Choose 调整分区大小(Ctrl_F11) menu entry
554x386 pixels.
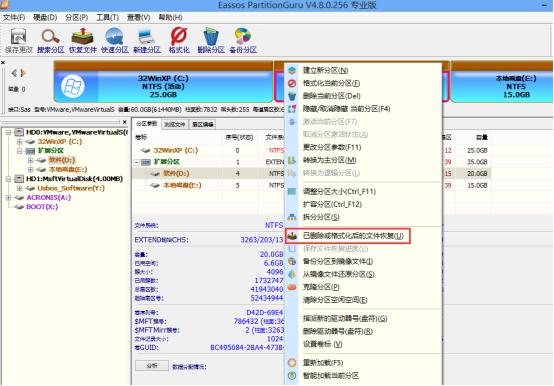tap(363, 191)
